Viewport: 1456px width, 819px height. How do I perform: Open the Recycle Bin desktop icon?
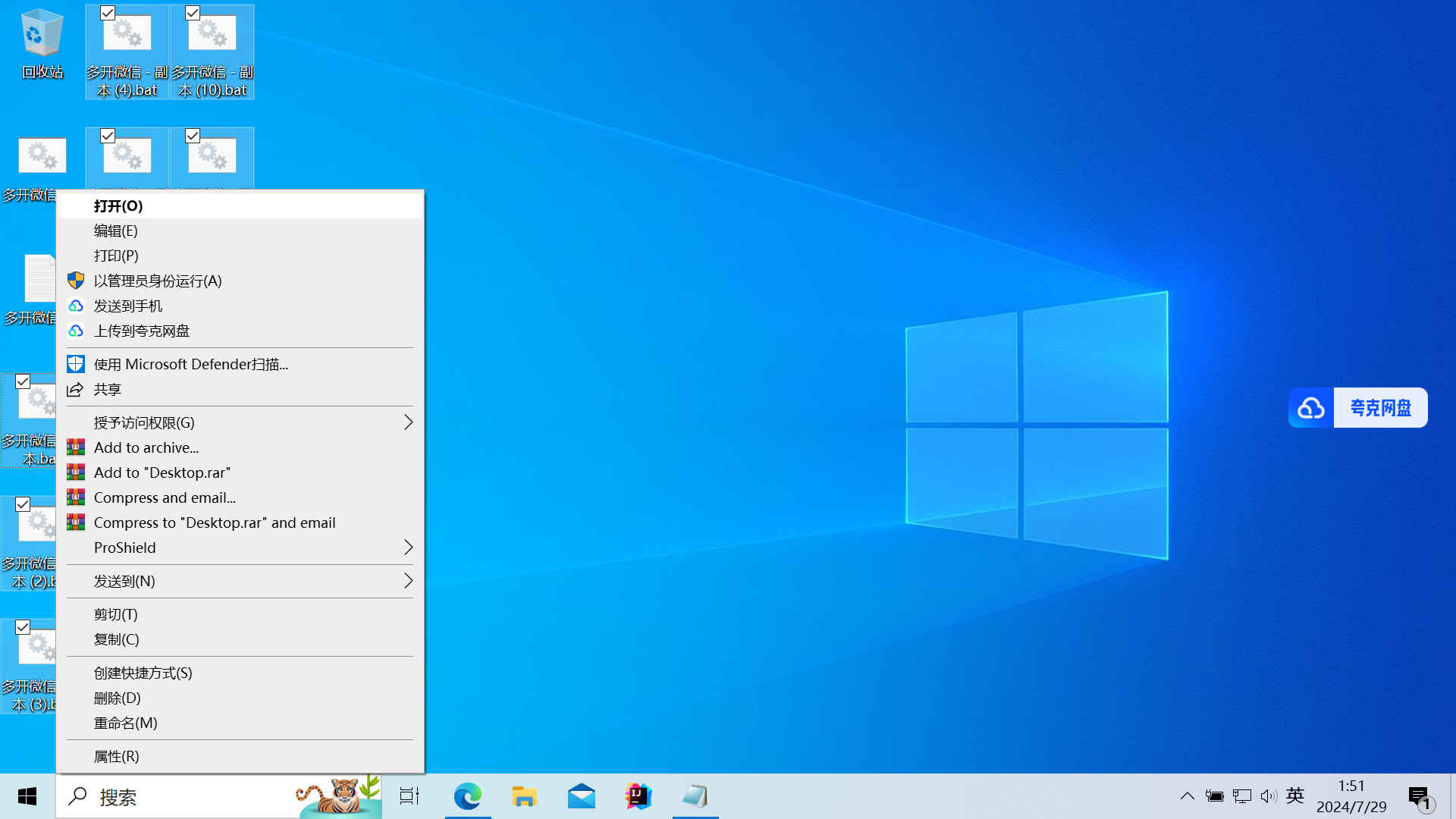pos(42,44)
